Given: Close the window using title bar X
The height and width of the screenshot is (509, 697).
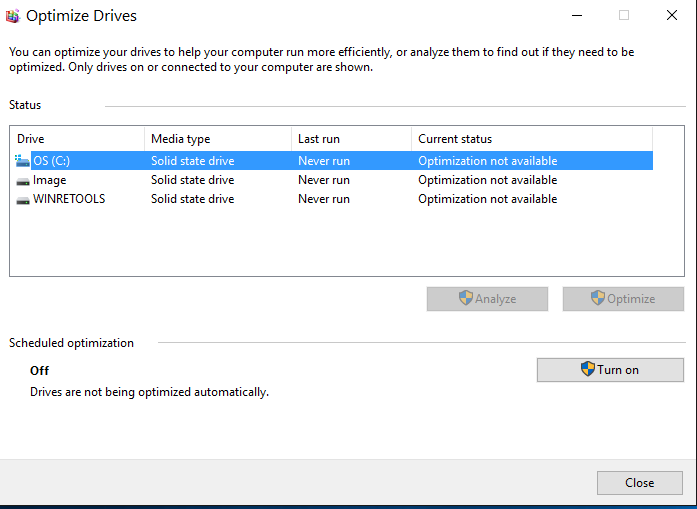Looking at the screenshot, I should point(669,15).
